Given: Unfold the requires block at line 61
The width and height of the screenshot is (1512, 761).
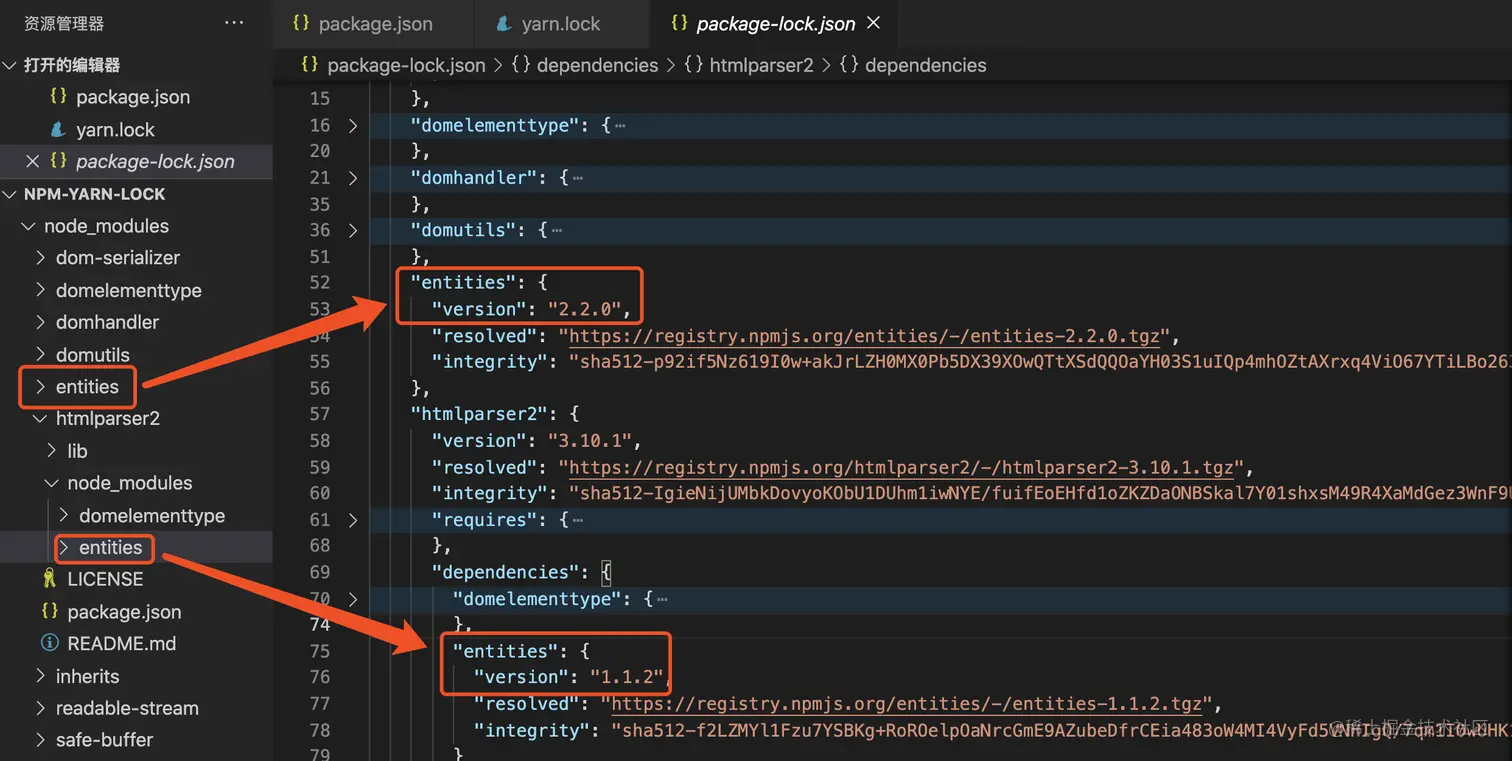Looking at the screenshot, I should [352, 520].
